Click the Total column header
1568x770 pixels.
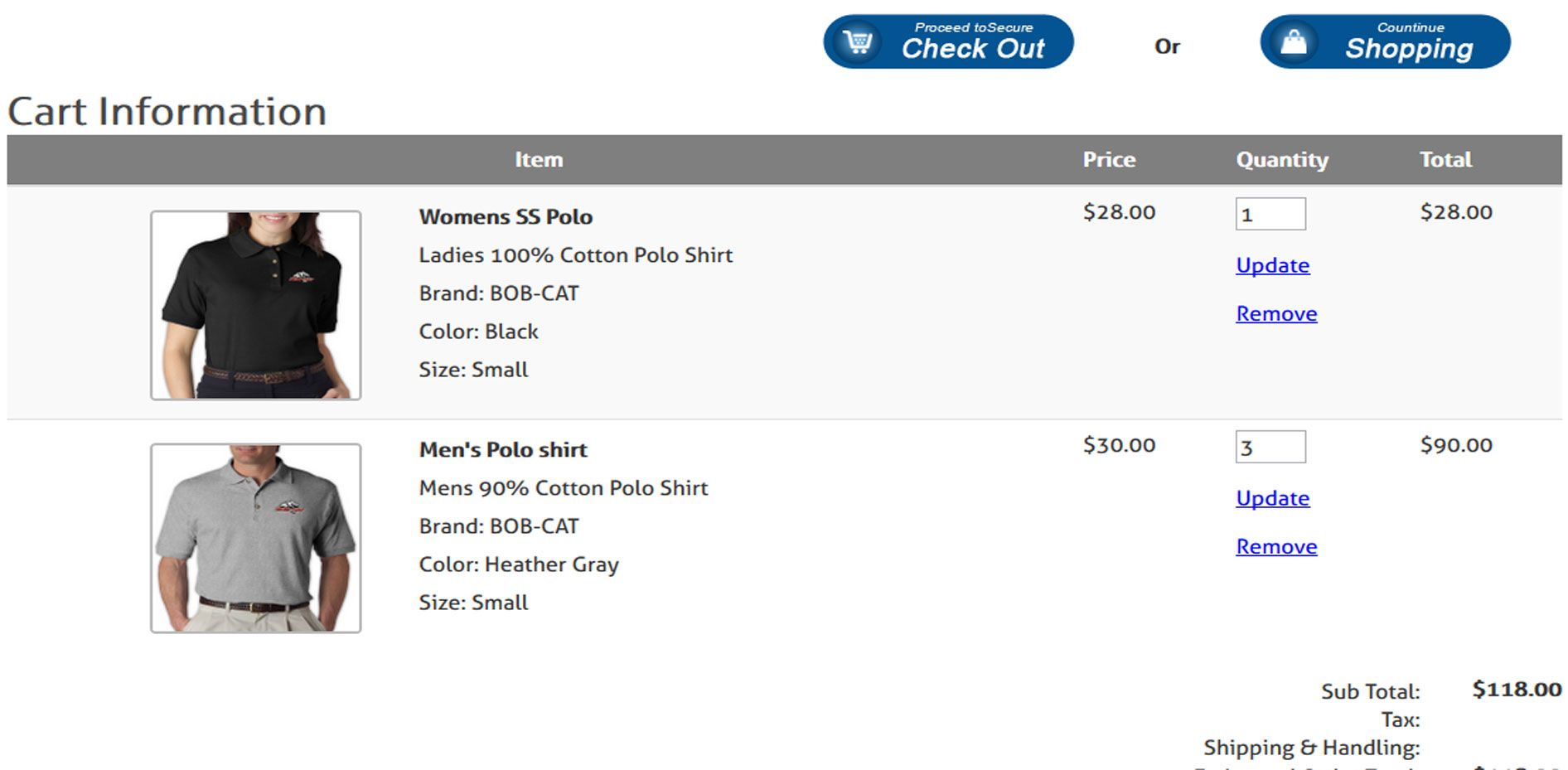click(x=1445, y=159)
